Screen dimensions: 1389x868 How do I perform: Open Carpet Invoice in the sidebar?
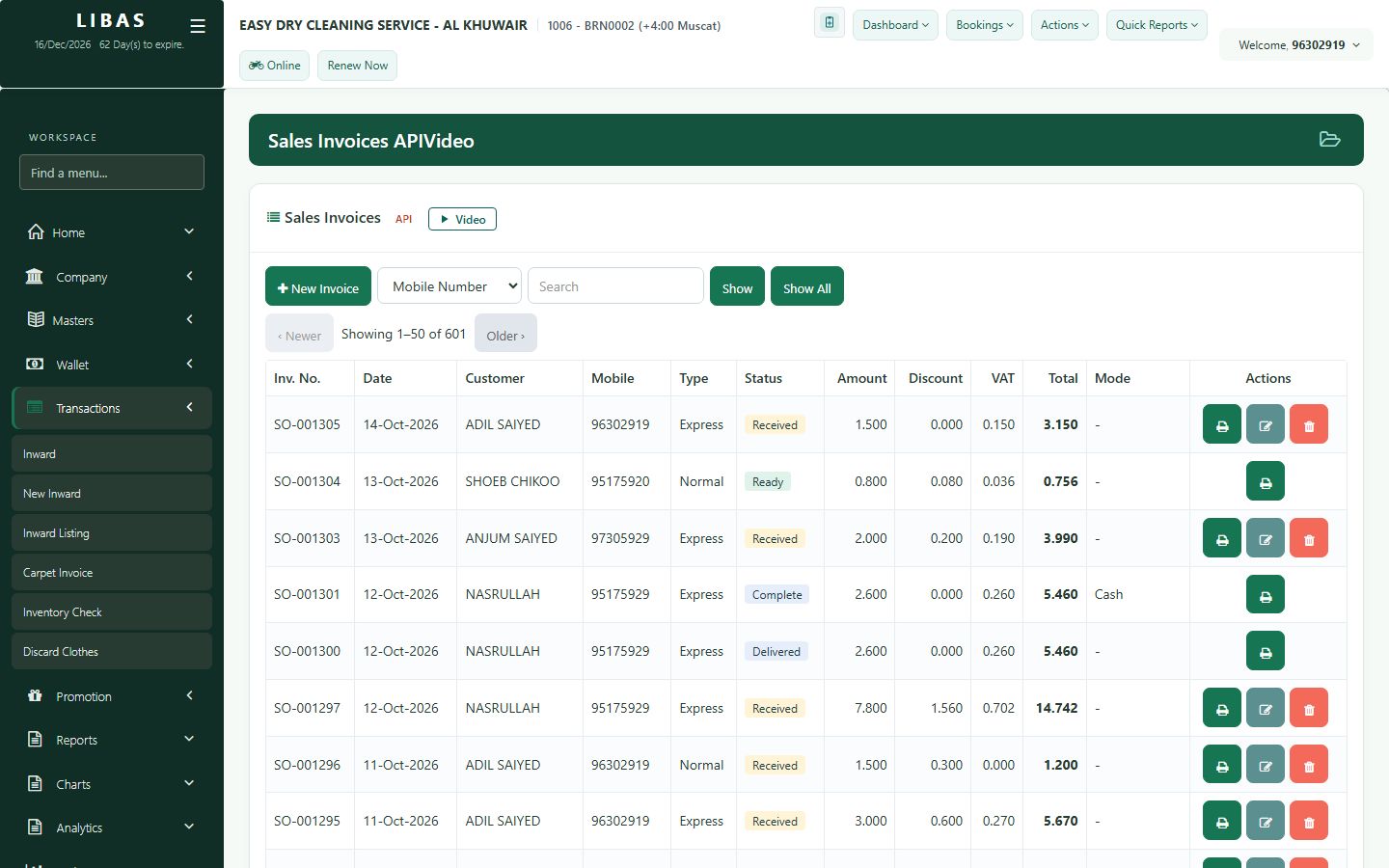tap(112, 572)
